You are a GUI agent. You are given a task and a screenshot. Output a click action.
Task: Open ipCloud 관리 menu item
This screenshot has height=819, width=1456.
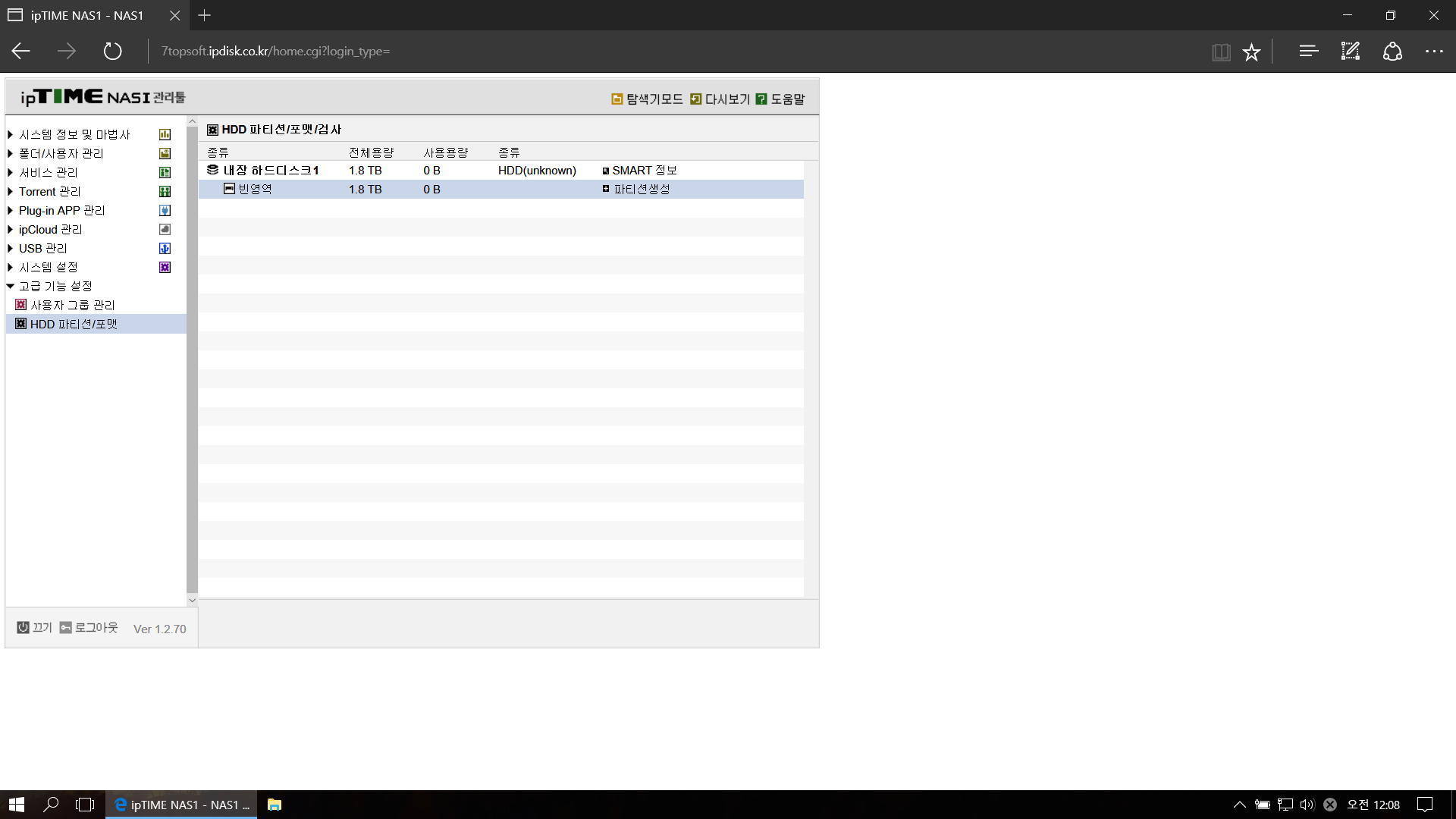coord(50,230)
